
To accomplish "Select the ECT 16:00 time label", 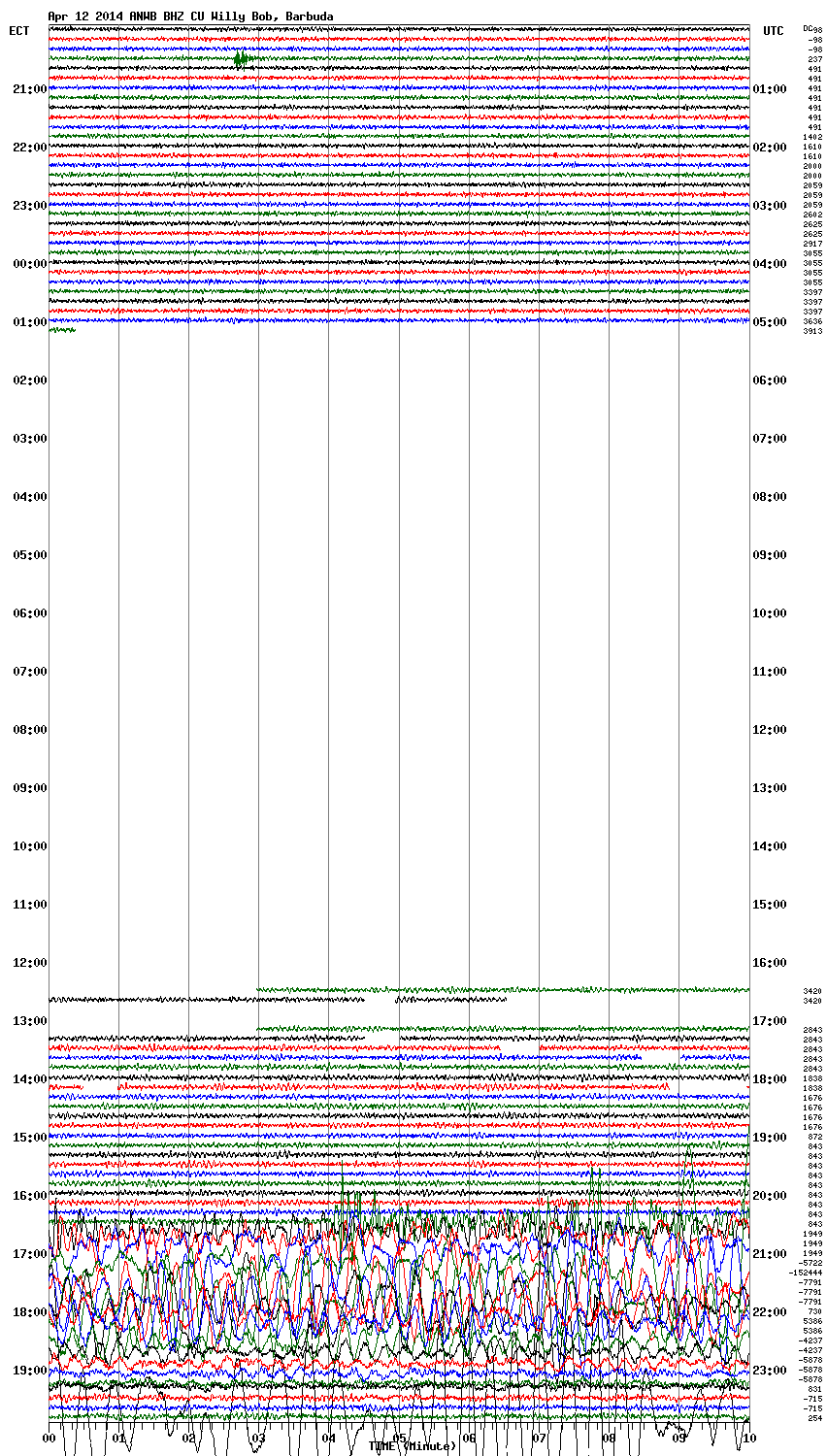I will click(30, 1196).
